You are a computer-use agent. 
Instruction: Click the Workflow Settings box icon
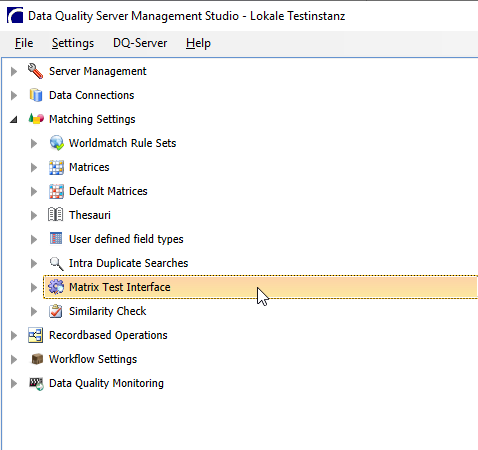tap(37, 359)
